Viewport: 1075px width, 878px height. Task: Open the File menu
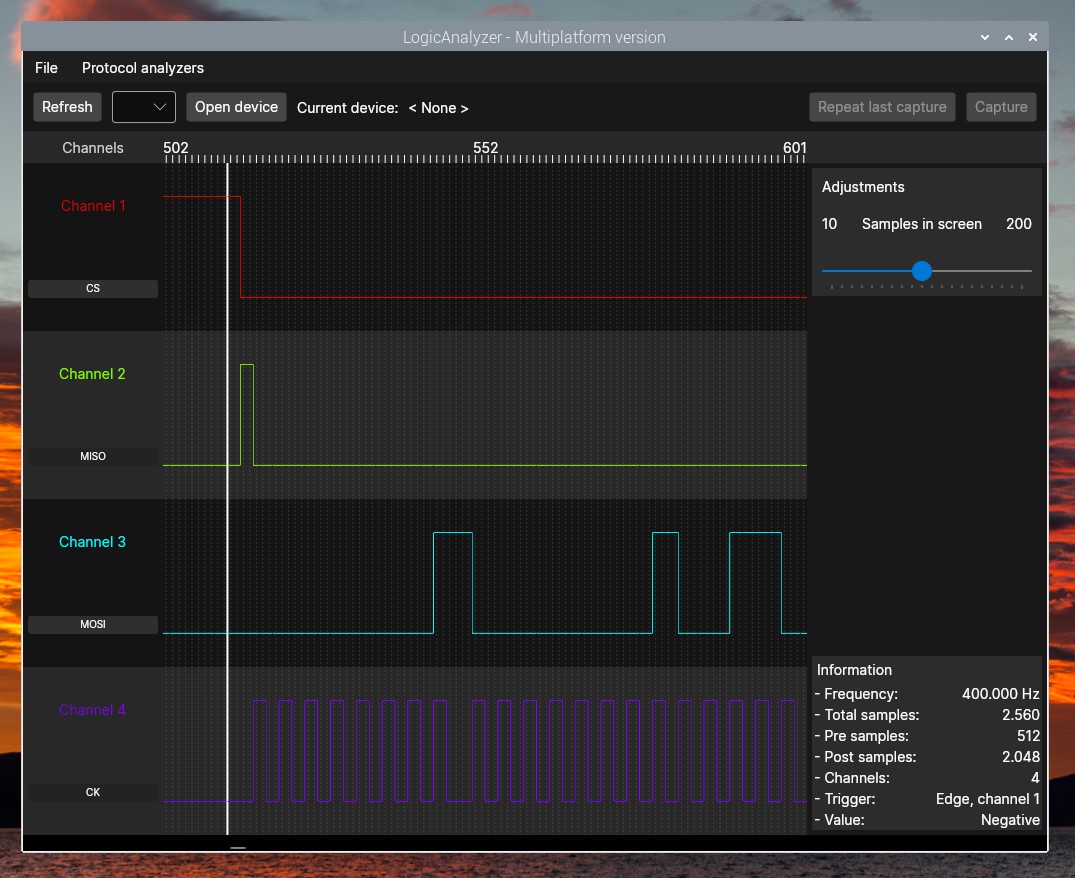tap(46, 68)
